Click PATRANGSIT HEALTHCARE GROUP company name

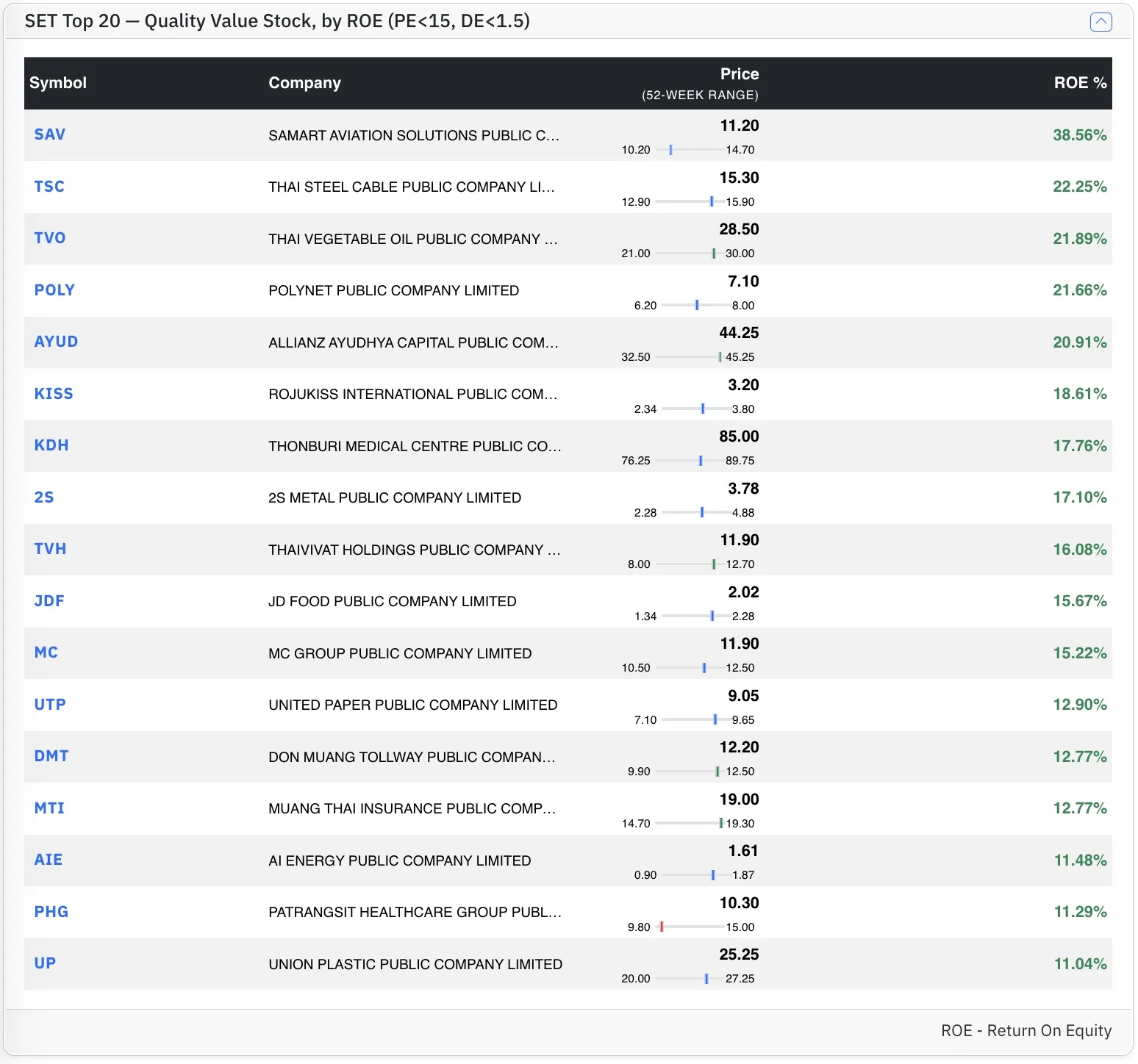(x=415, y=912)
